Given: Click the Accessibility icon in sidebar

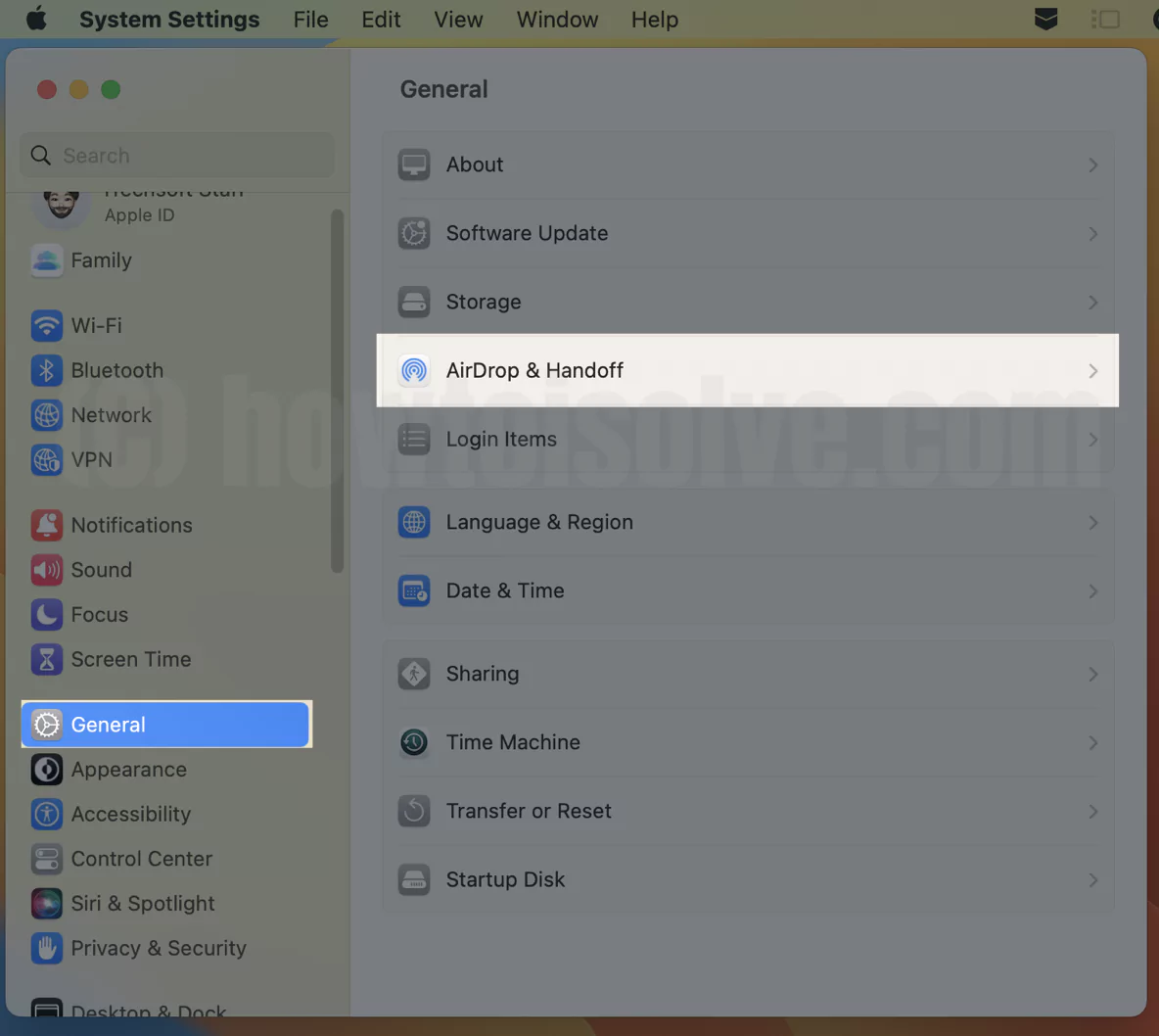Looking at the screenshot, I should pos(47,814).
